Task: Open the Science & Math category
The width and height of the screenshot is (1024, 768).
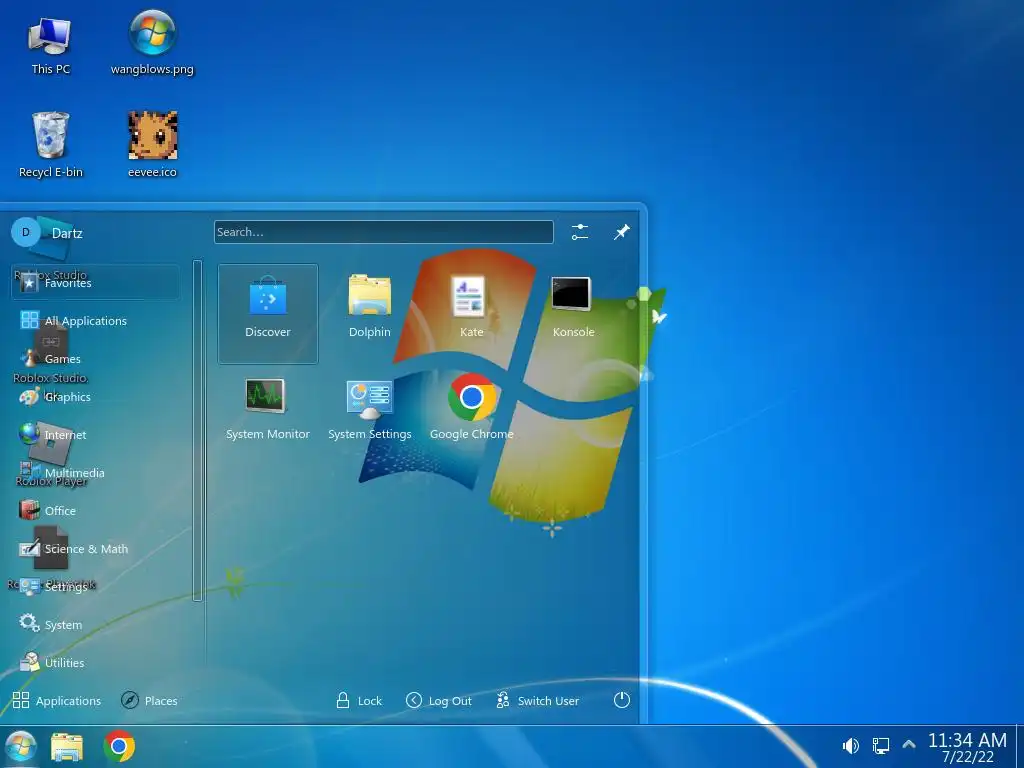Action: (x=95, y=549)
